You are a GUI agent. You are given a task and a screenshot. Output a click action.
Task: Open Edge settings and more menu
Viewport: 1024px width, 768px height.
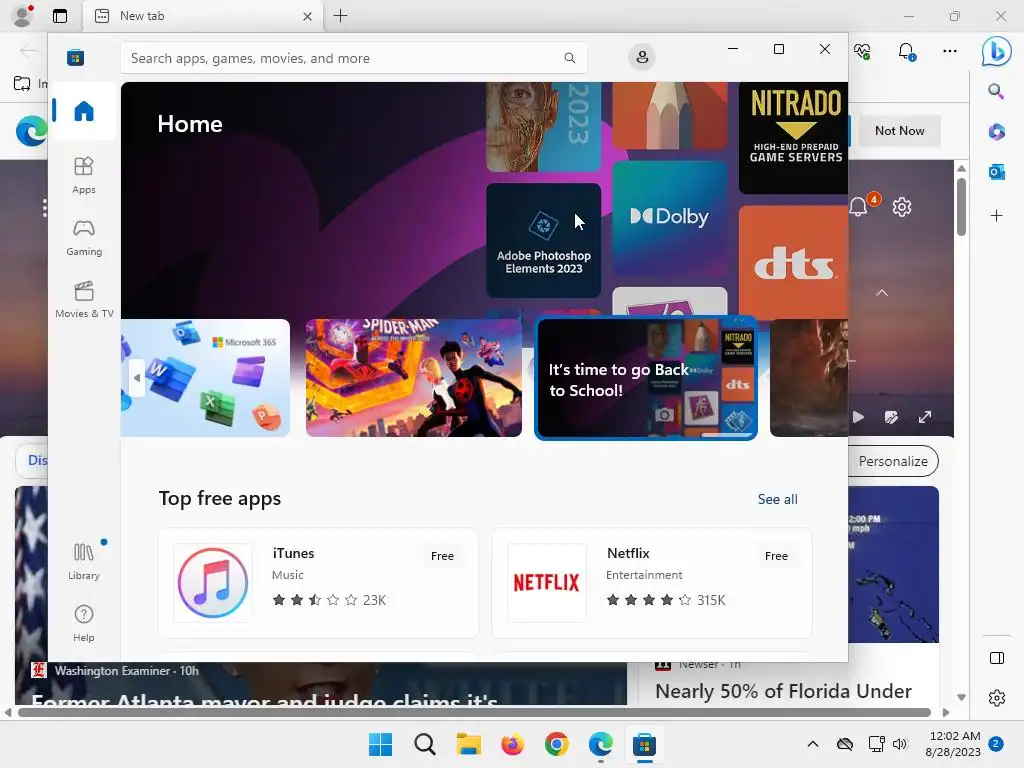click(x=950, y=51)
